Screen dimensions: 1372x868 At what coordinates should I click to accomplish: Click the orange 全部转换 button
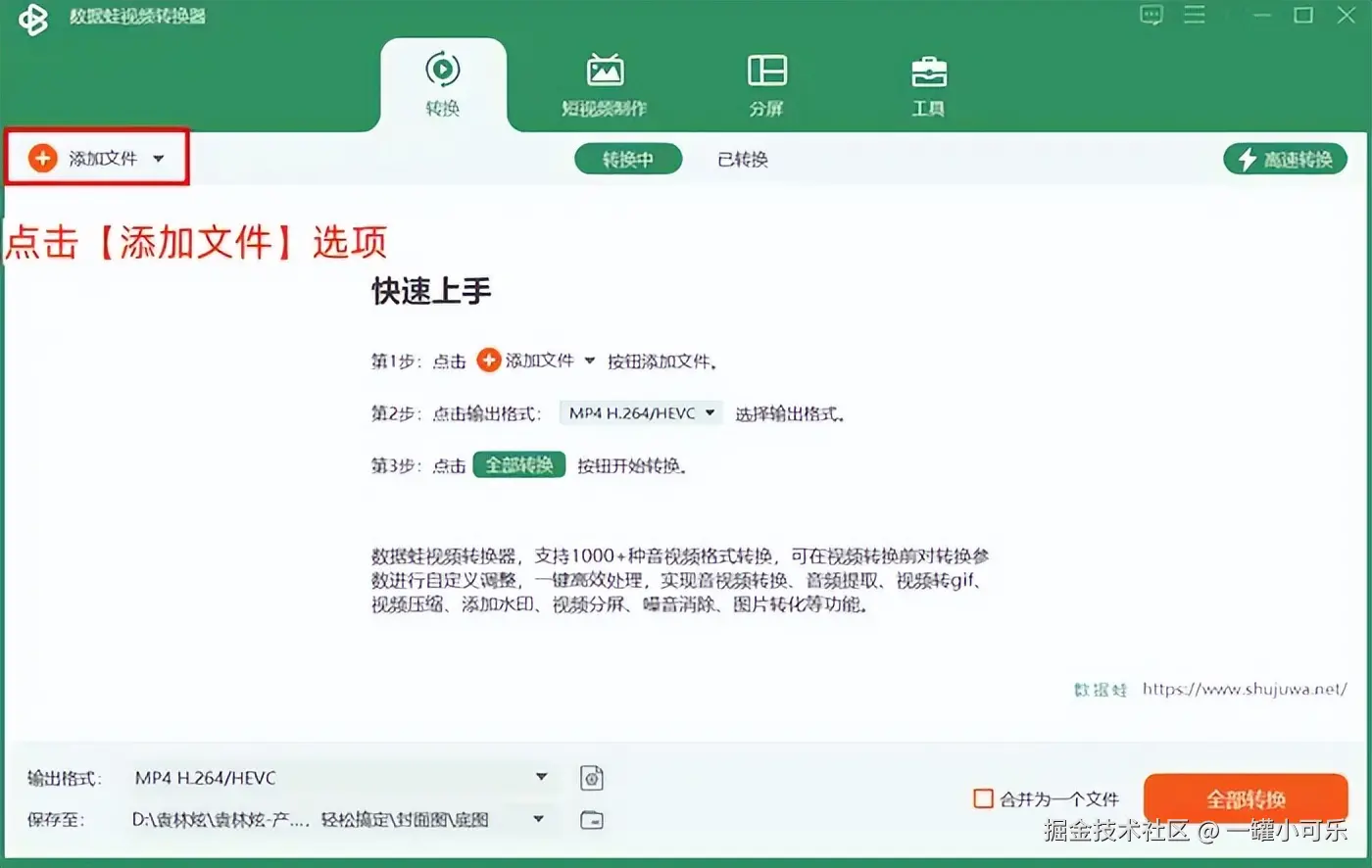coord(1246,798)
